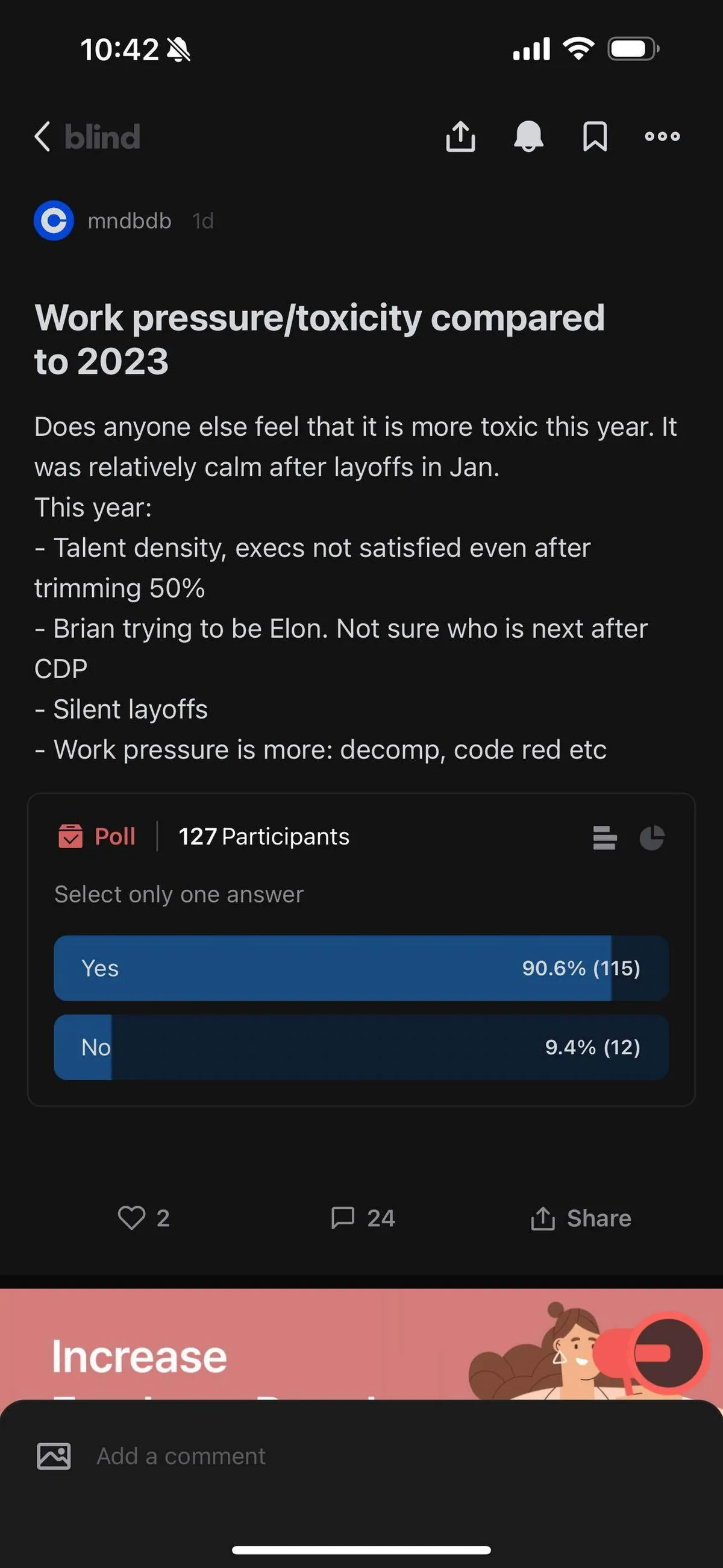Screen dimensions: 723x1568
Task: Tap the blind logo
Action: pos(102,136)
